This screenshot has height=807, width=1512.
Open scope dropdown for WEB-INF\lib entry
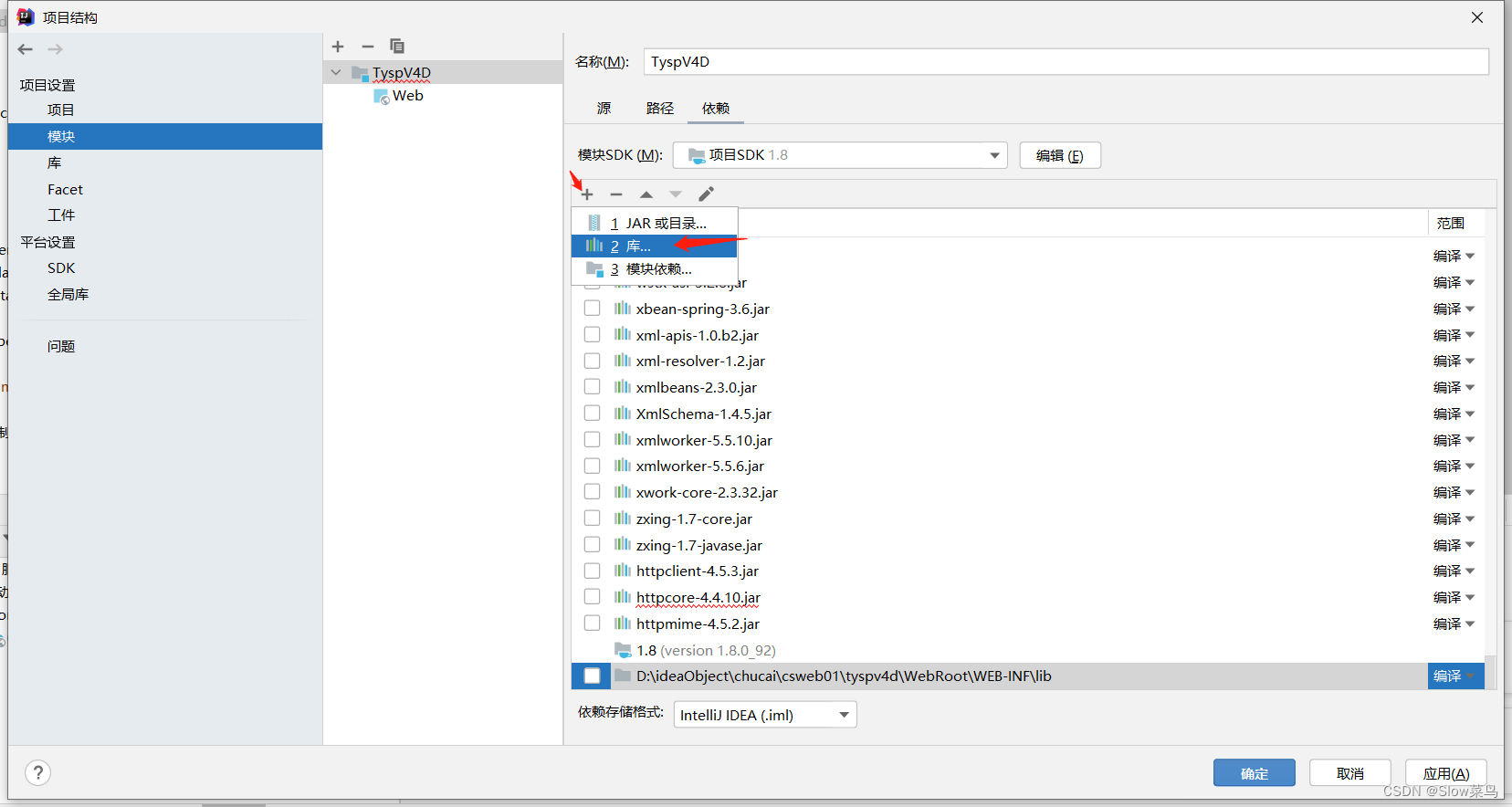1454,676
